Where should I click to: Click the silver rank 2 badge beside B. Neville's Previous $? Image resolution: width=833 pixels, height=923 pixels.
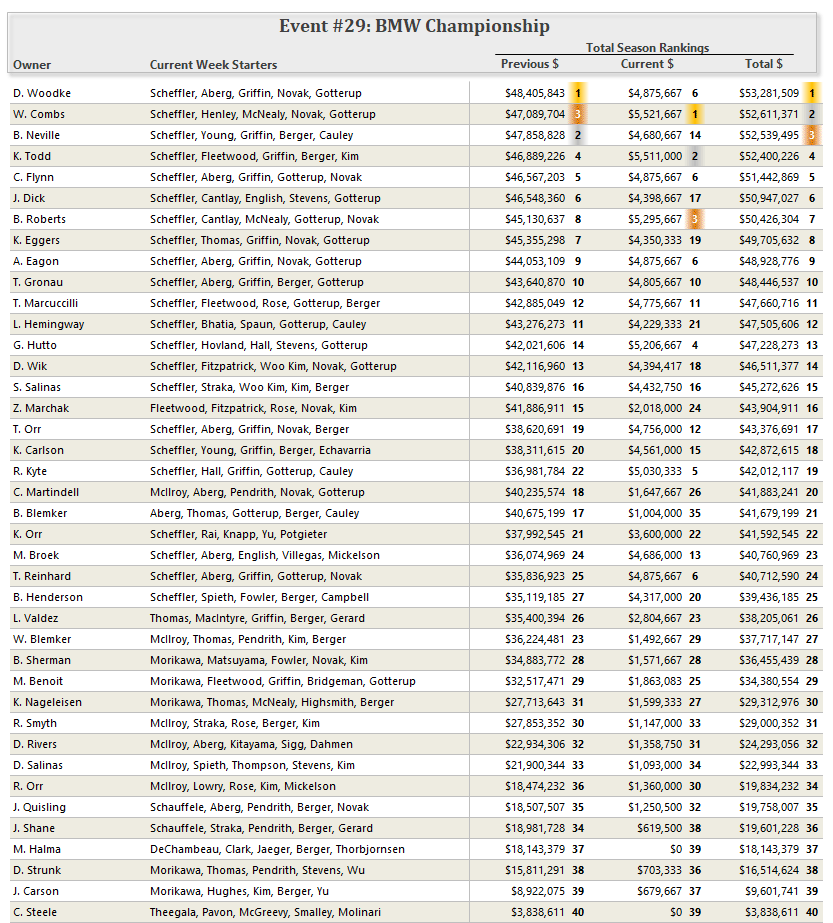[577, 135]
